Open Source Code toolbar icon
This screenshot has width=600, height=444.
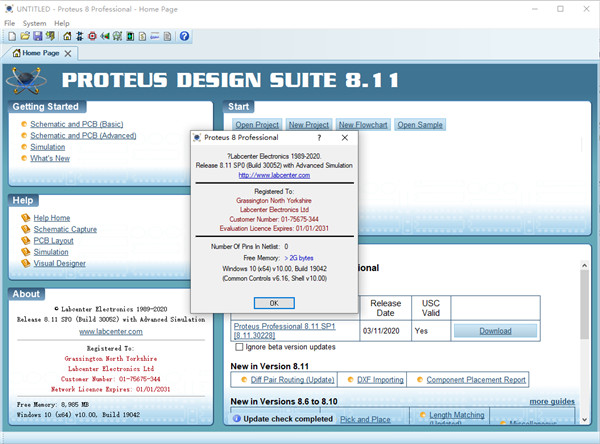[155, 36]
